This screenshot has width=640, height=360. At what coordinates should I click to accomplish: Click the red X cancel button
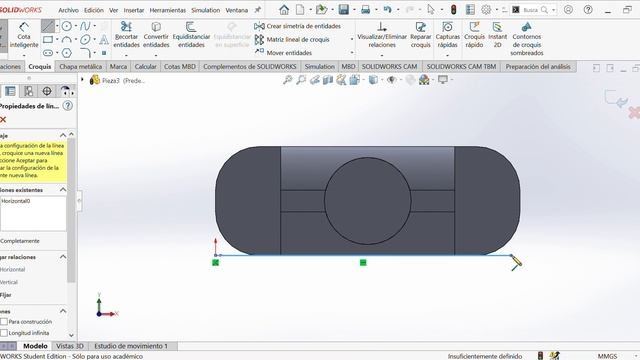(3, 120)
